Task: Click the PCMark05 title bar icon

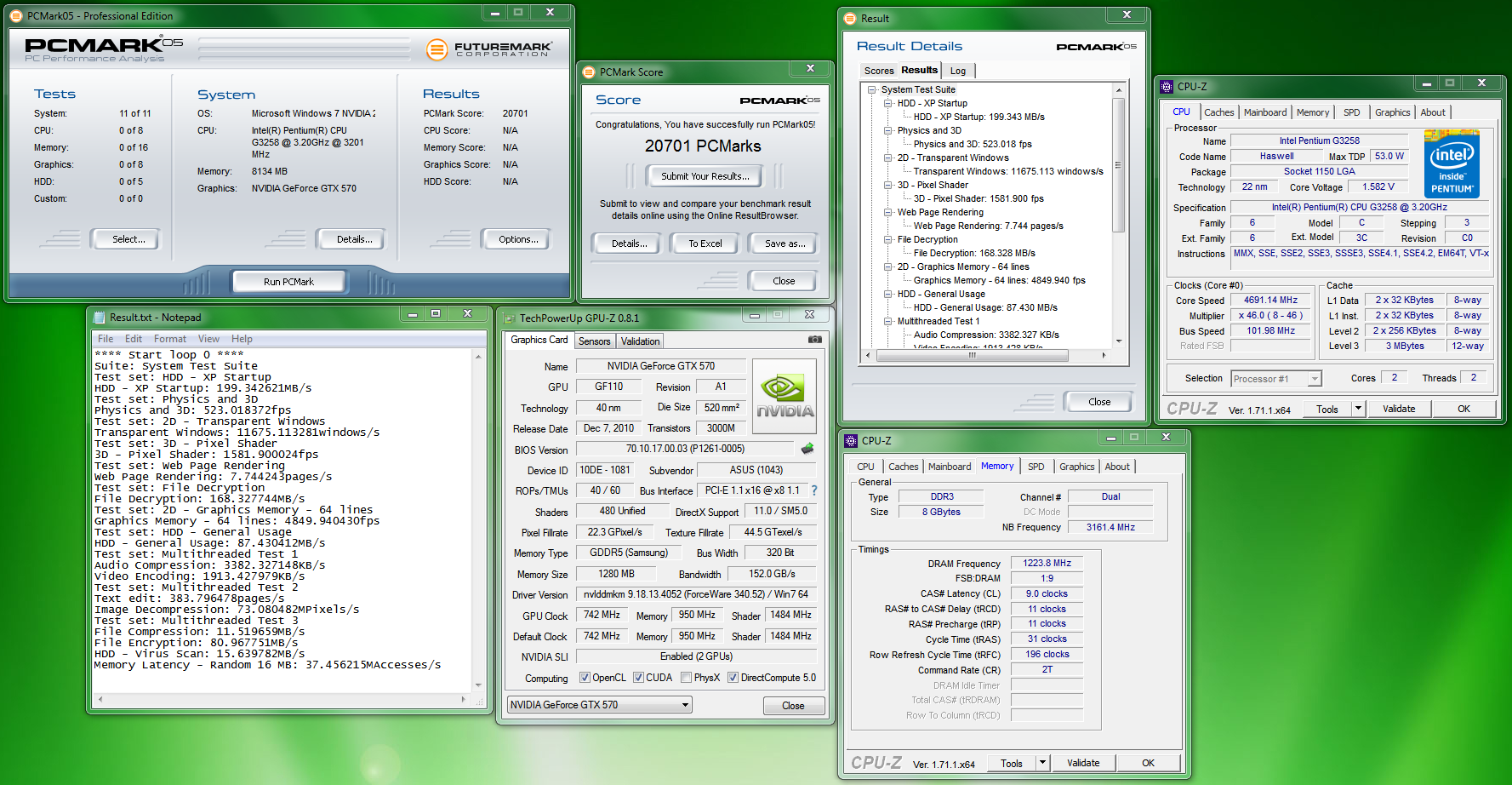Action: click(17, 15)
